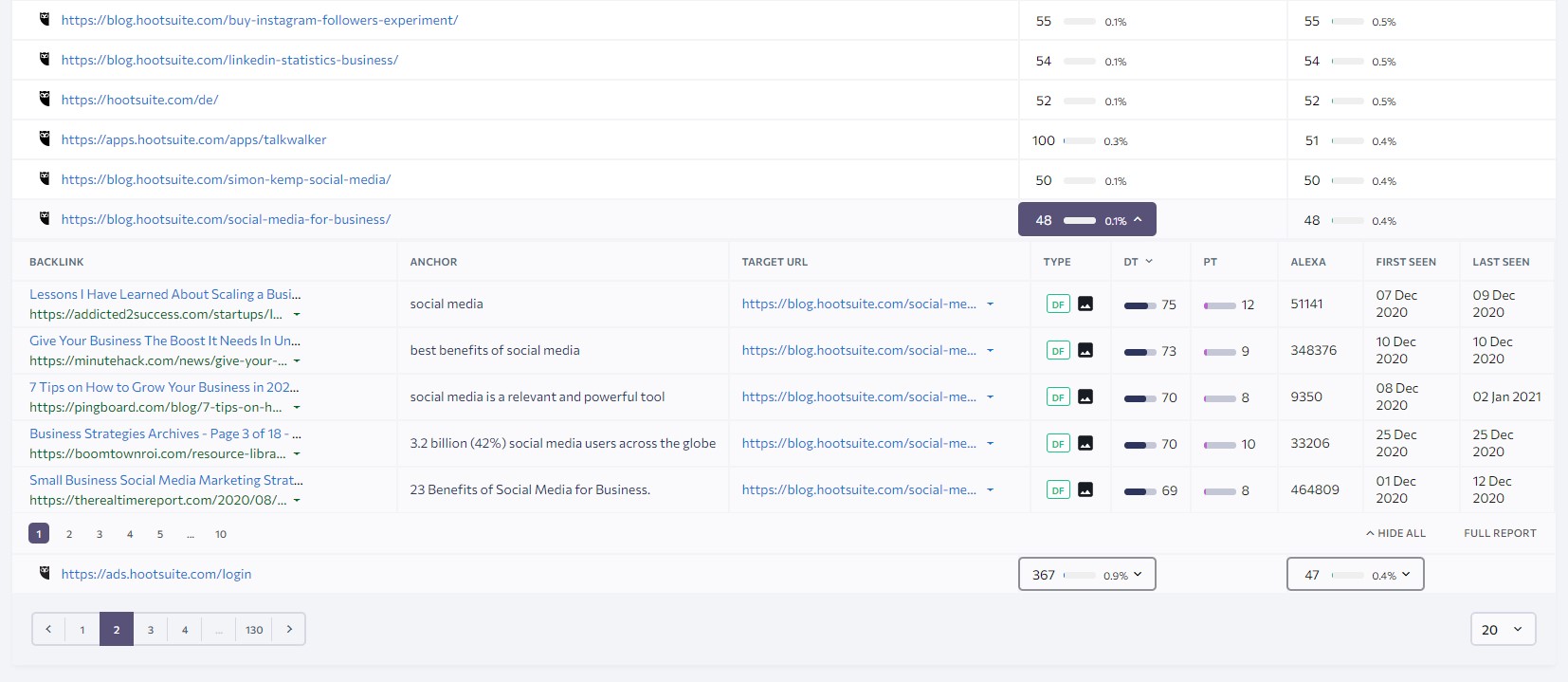This screenshot has height=682, width=1568.
Task: Click the owl favicon beside ads.hootsuite.com/login
Action: [x=44, y=573]
